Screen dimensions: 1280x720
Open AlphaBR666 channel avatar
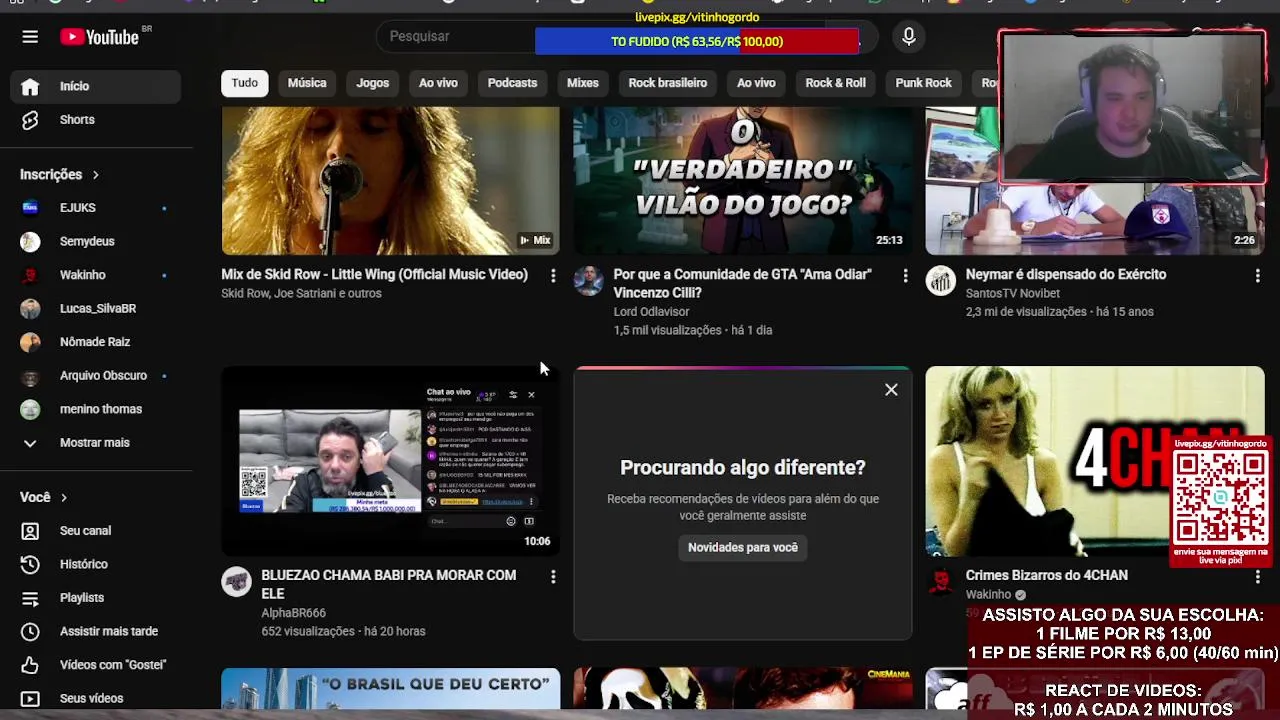236,582
